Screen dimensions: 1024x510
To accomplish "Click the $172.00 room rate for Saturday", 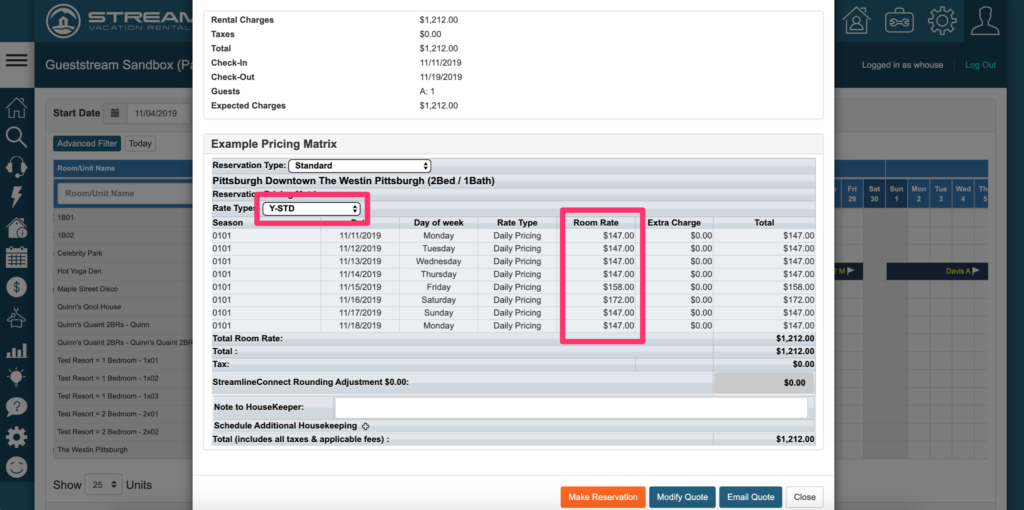I will [618, 300].
